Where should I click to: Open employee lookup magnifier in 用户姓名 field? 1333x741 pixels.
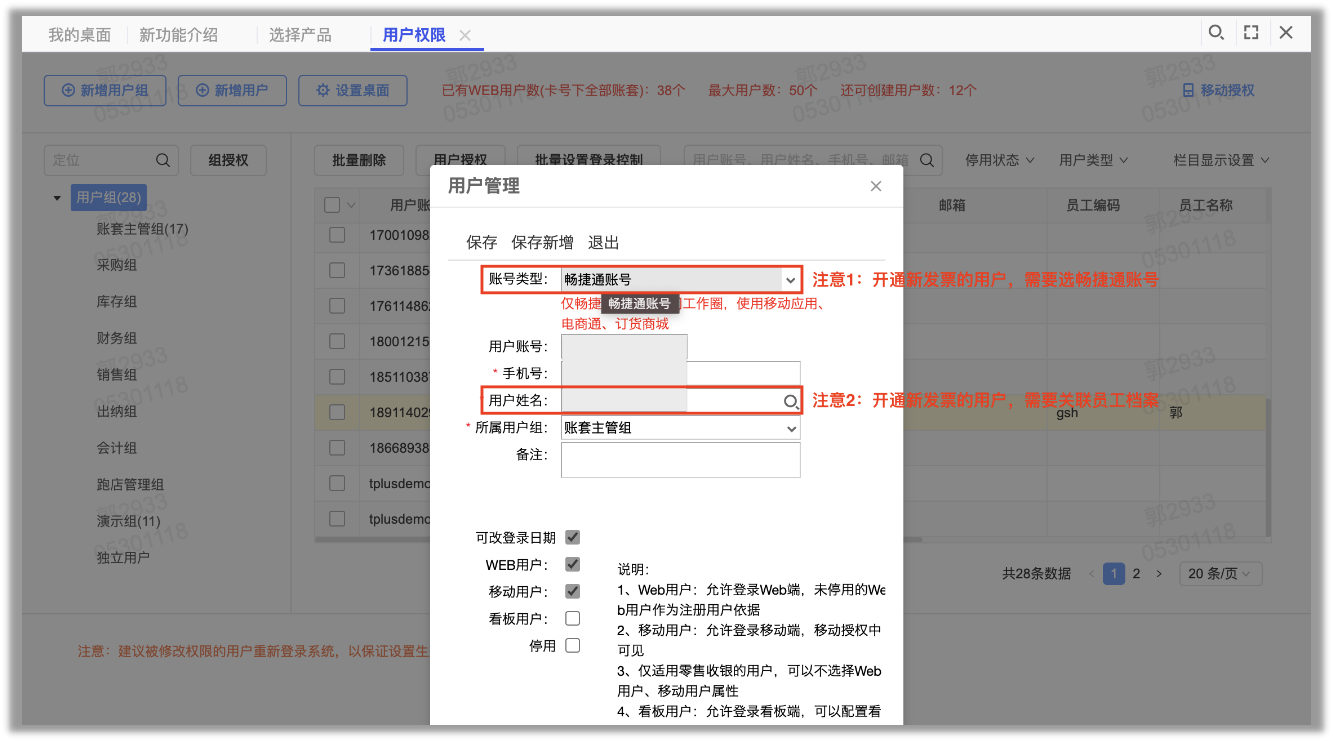click(791, 402)
